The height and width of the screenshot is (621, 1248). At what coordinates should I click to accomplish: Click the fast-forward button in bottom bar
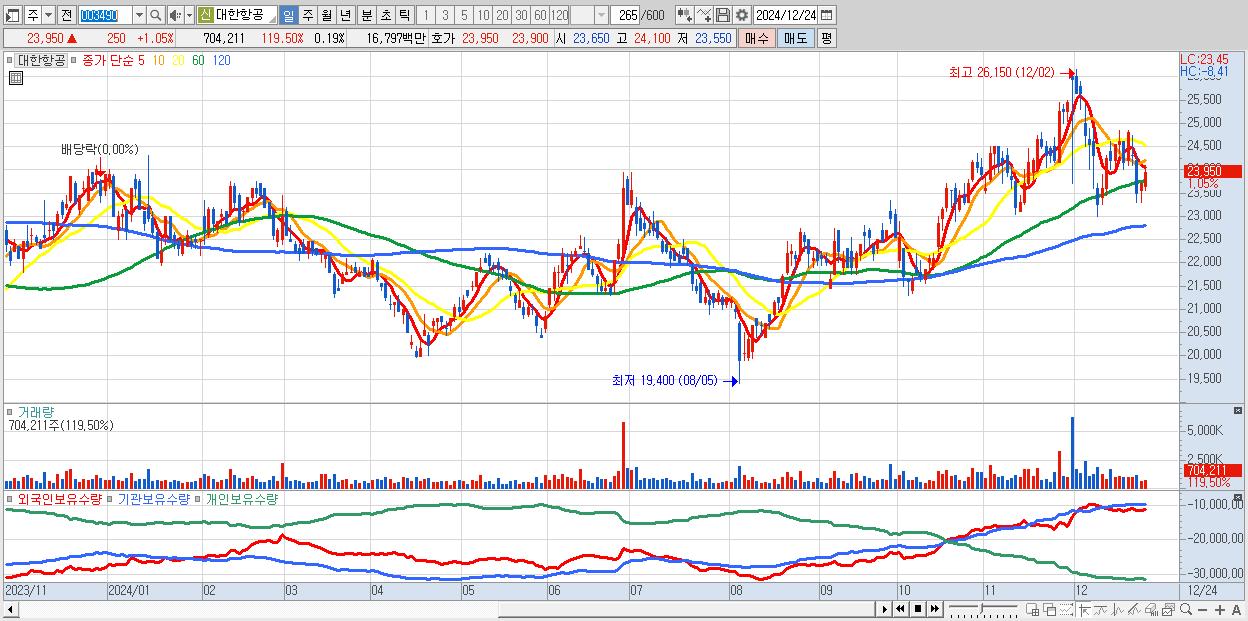935,609
